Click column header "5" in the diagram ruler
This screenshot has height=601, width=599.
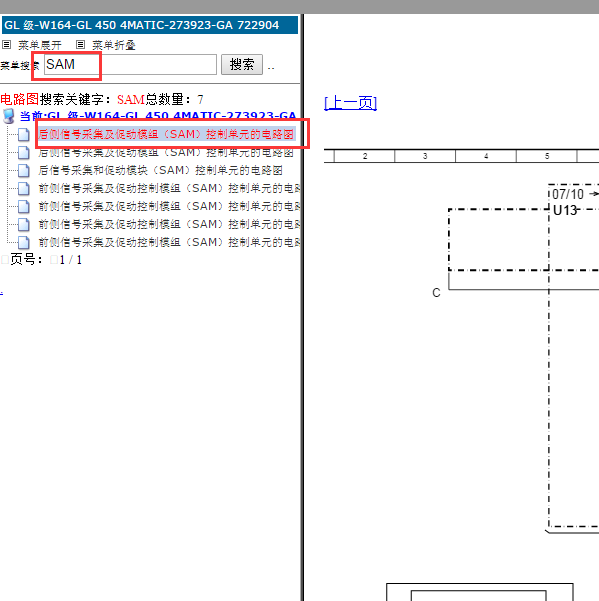coord(547,156)
